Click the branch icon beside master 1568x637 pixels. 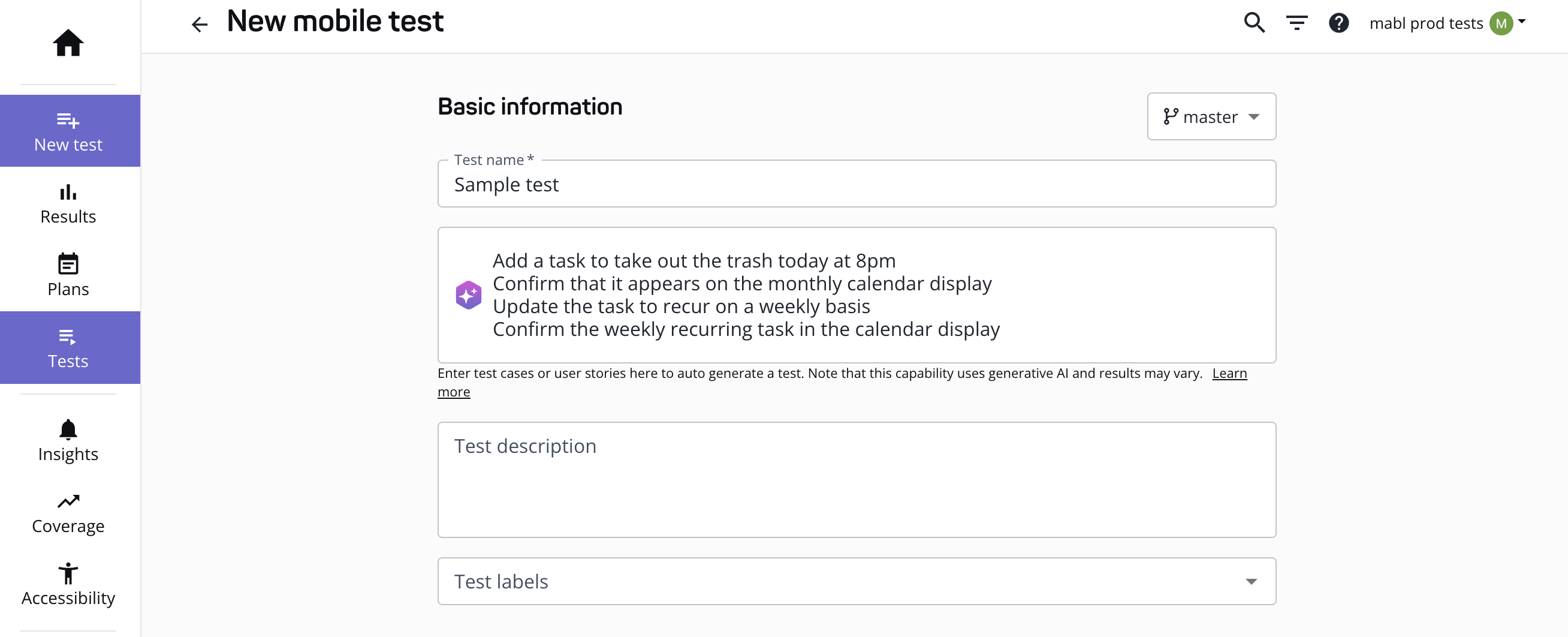[x=1170, y=116]
